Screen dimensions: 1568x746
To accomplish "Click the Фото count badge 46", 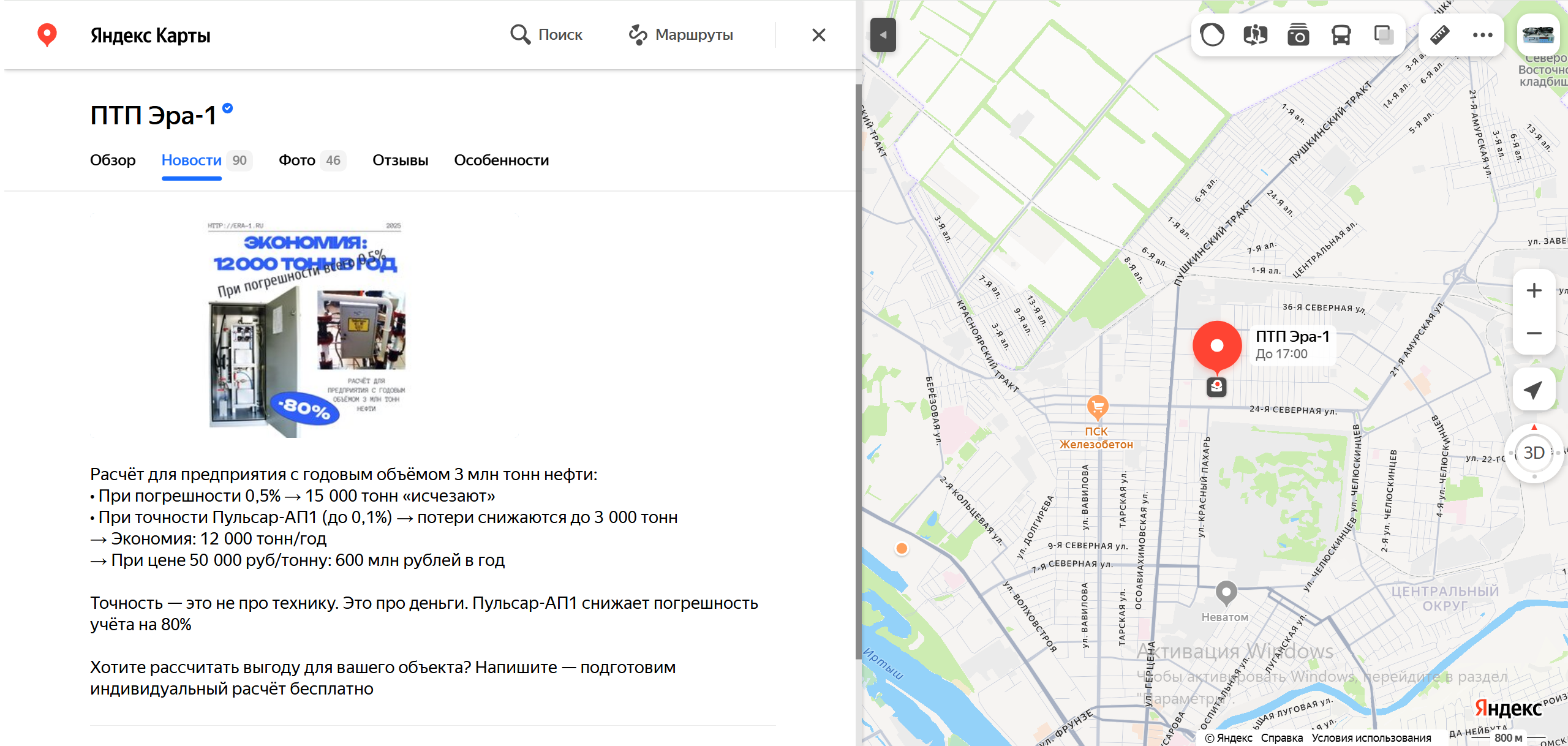I will pyautogui.click(x=333, y=160).
